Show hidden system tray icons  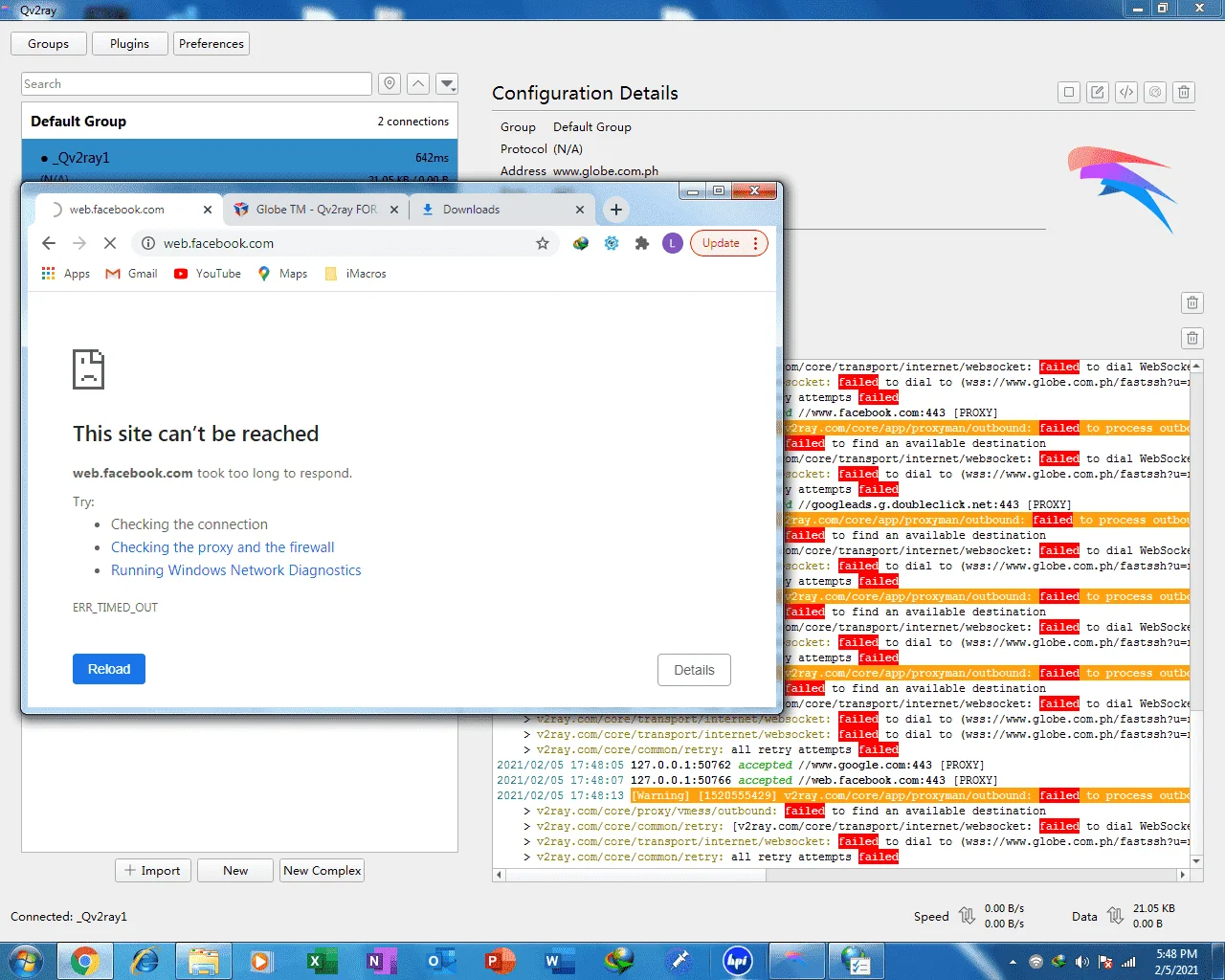[x=1013, y=962]
